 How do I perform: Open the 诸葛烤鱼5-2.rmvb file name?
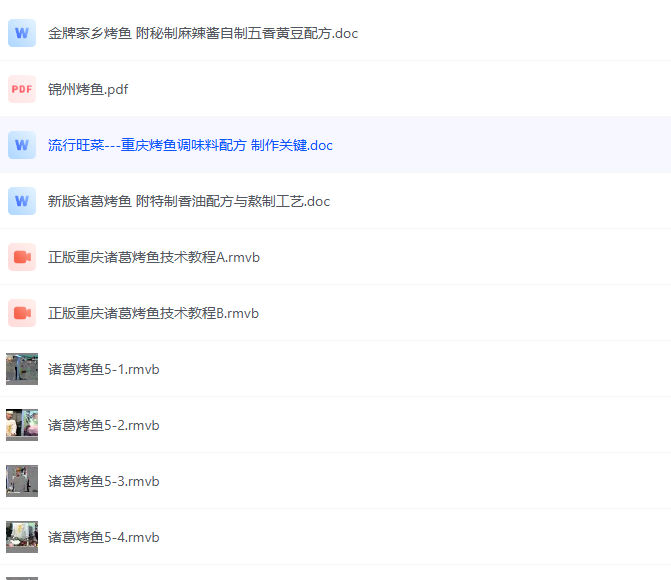coord(104,425)
